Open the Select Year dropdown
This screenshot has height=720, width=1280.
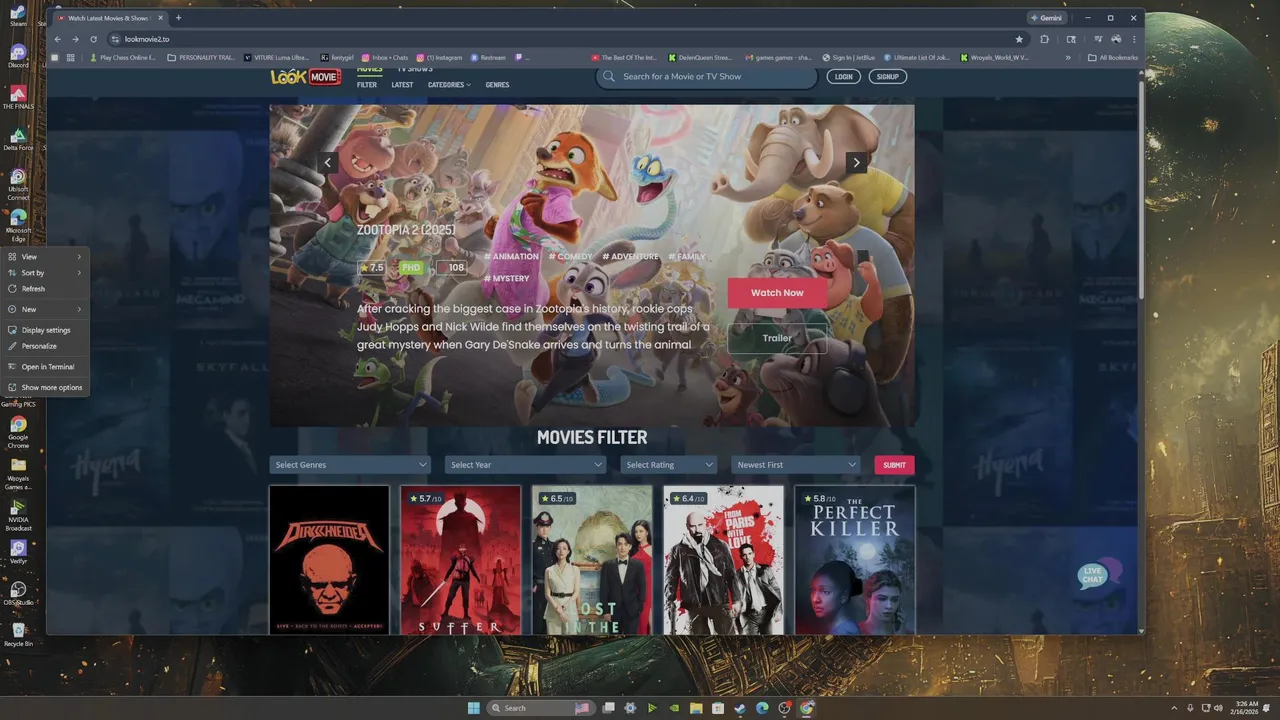[526, 464]
